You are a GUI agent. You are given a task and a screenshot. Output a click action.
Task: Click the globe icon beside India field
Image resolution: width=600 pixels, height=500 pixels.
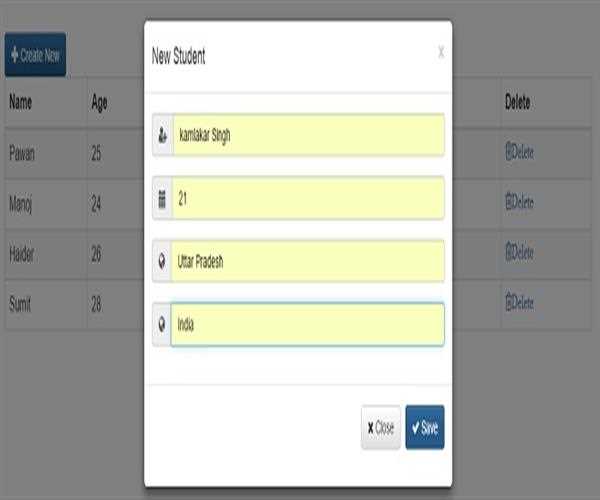(x=162, y=325)
